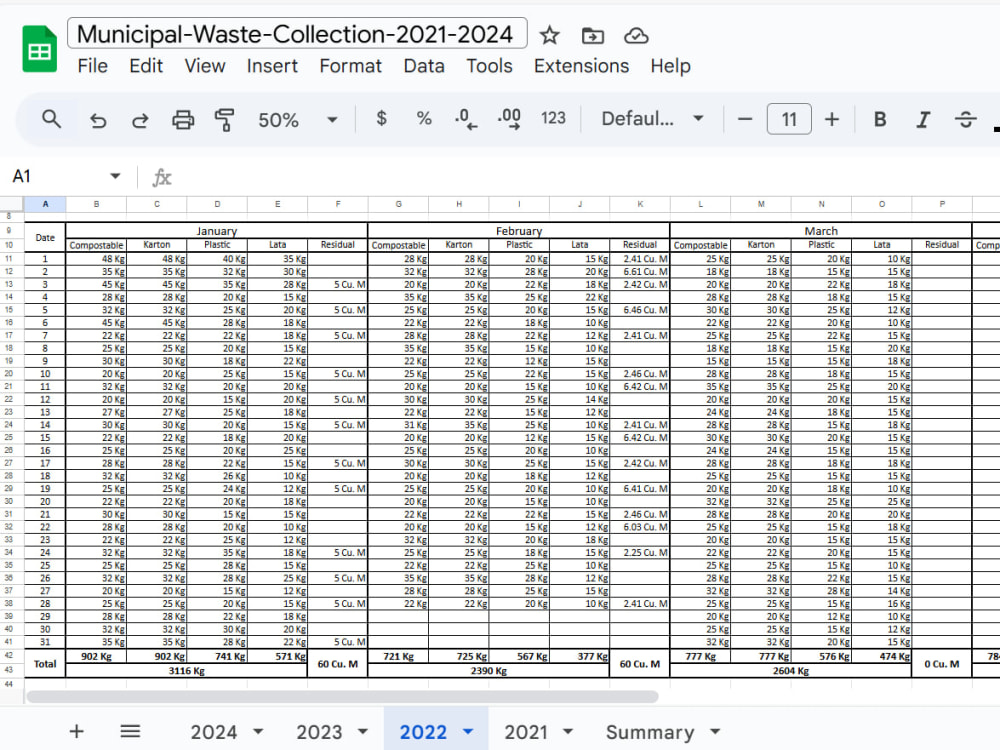Select the 0 Cu. M residual cell
Screen dimensions: 1000x750
pyautogui.click(x=942, y=664)
